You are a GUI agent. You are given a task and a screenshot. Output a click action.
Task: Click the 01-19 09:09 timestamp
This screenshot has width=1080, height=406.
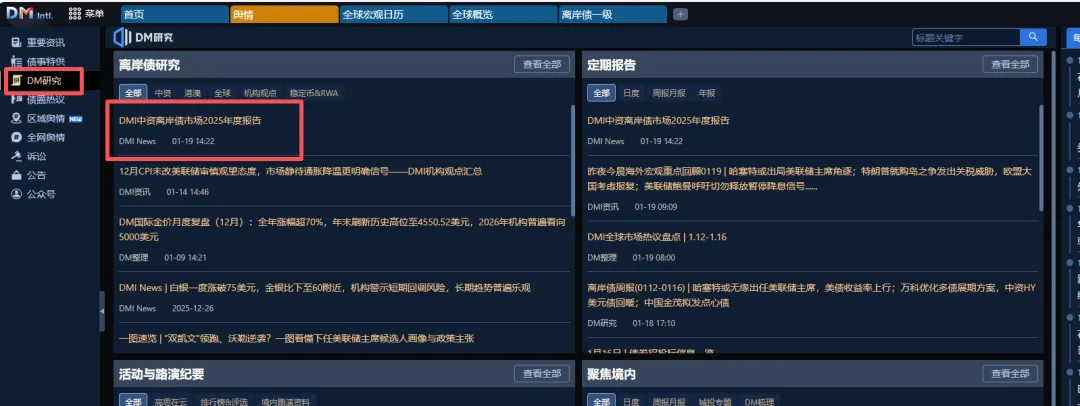[656, 207]
